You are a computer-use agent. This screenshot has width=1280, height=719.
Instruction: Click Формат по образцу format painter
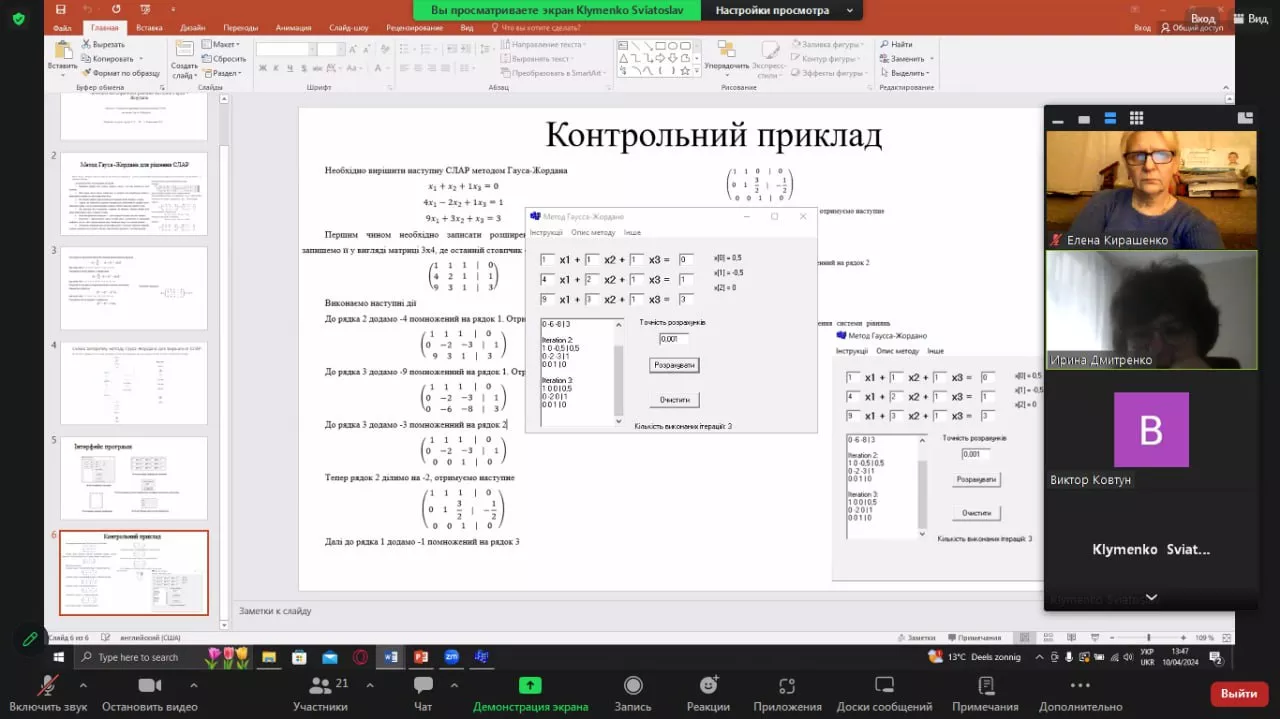tap(120, 73)
